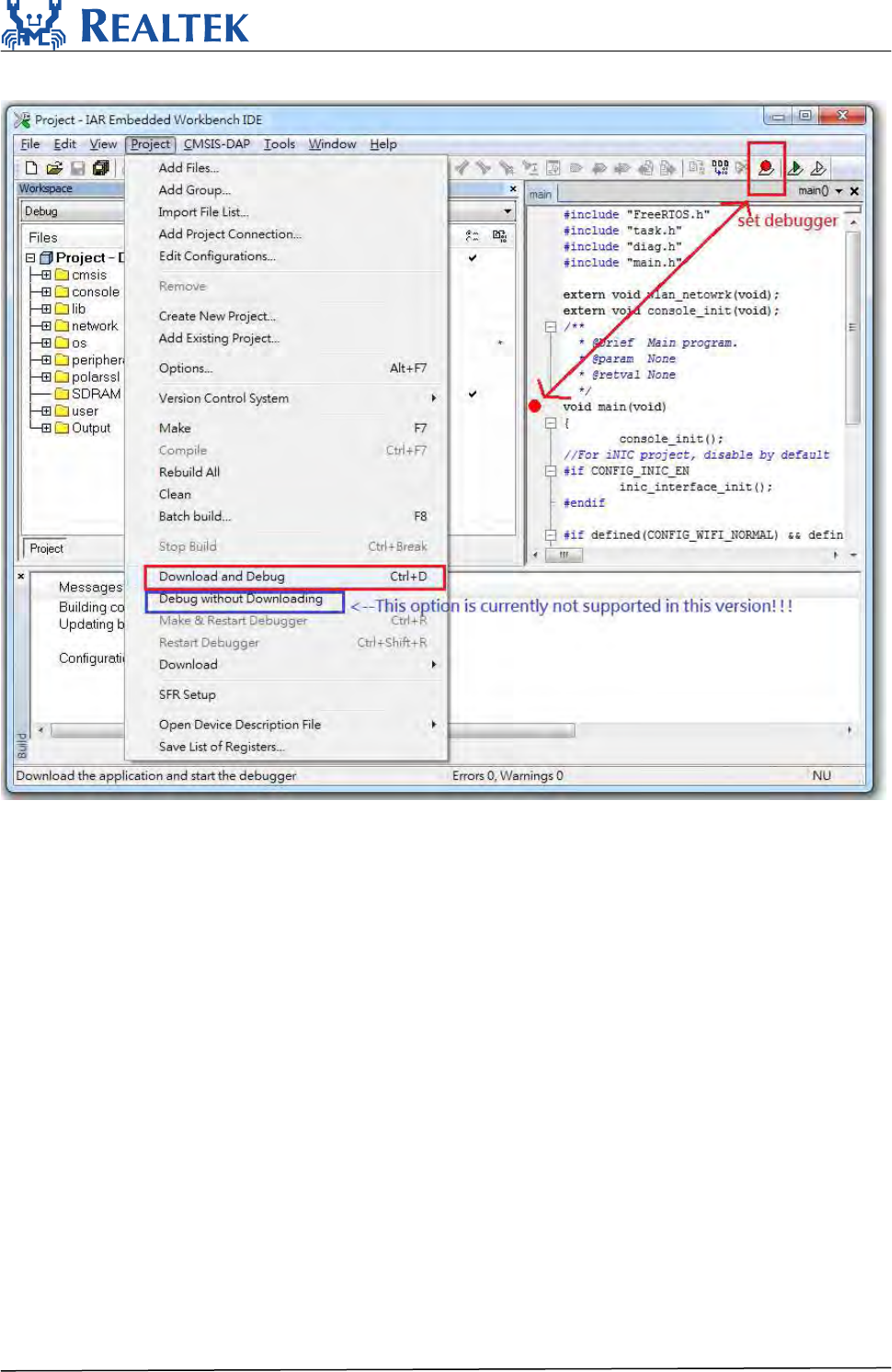Image resolution: width=892 pixels, height=1372 pixels.
Task: Close the main editor tab
Action: click(x=854, y=191)
